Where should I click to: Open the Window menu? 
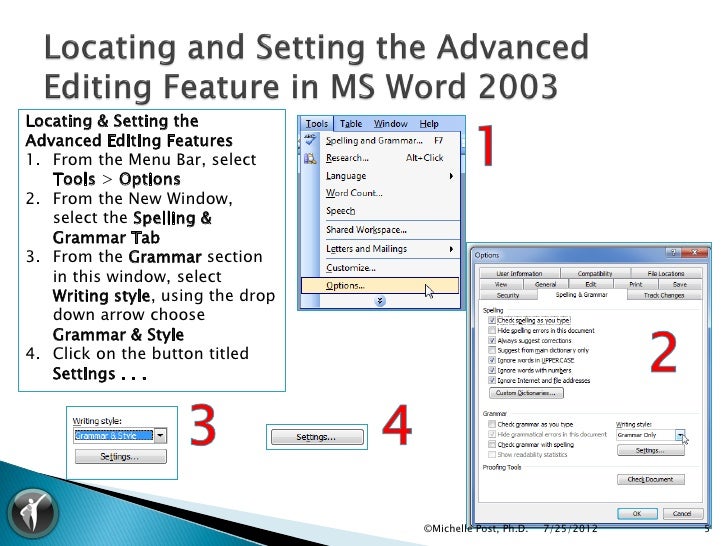tap(390, 124)
